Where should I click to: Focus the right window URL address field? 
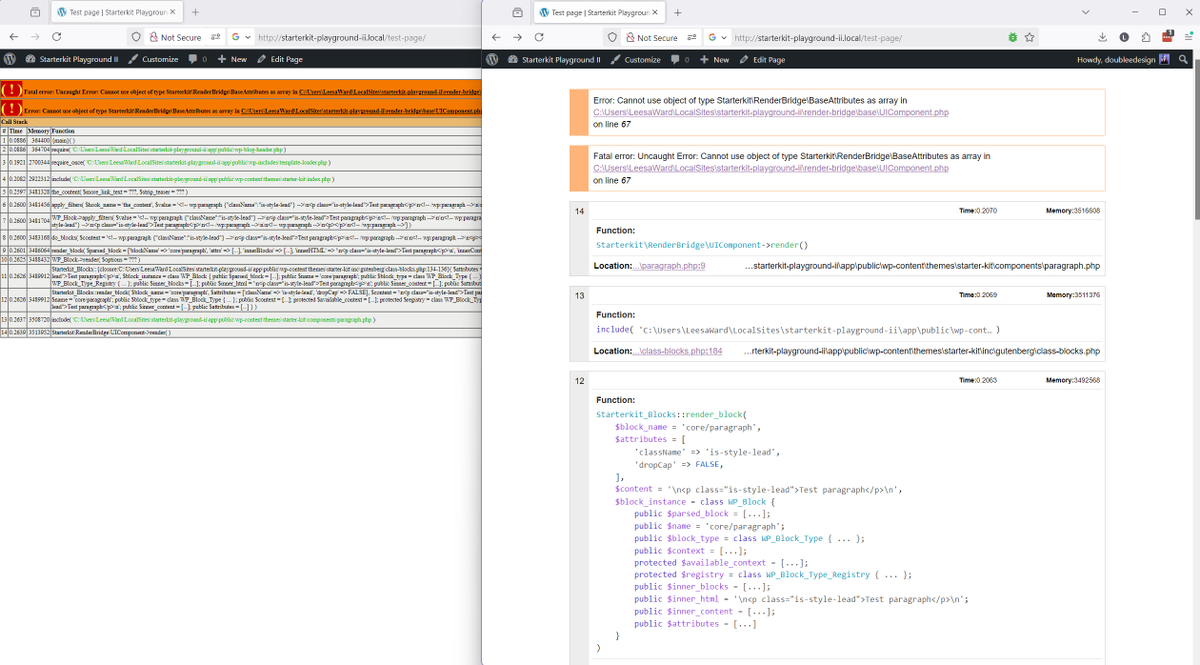(x=866, y=37)
